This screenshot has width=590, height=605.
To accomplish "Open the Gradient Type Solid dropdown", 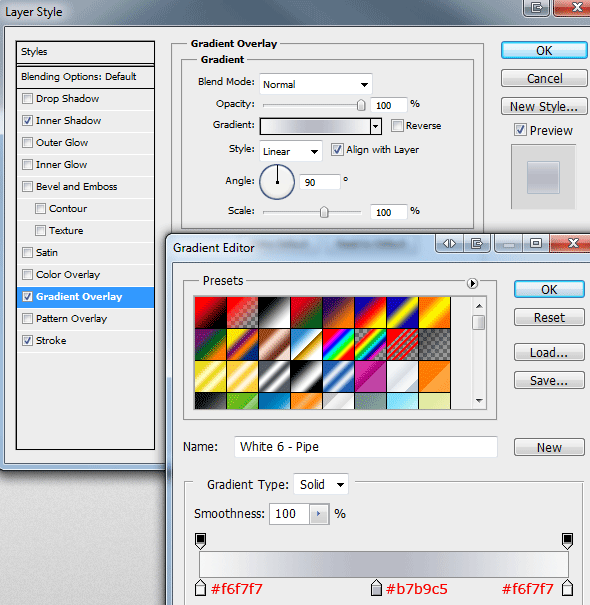I will point(321,484).
